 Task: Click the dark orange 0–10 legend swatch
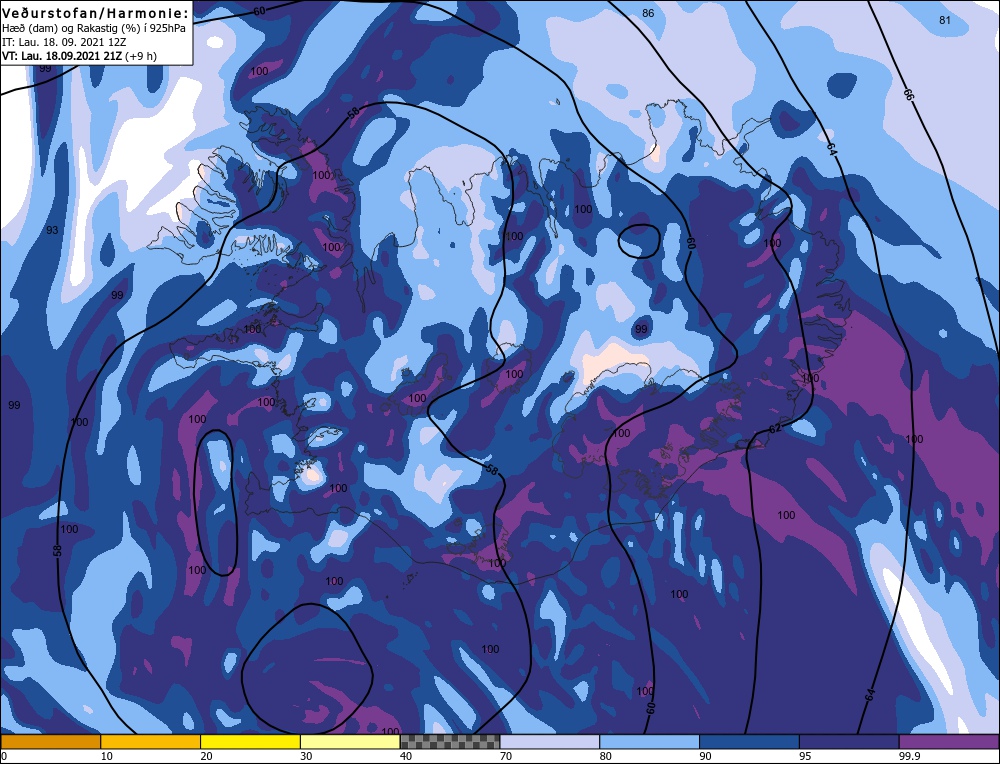click(x=50, y=741)
